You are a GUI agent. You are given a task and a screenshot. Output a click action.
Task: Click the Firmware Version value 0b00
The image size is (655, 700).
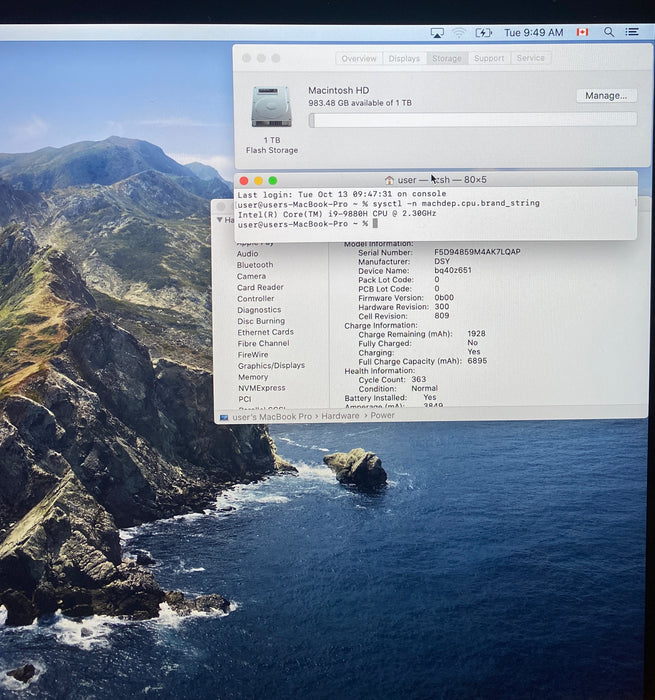(444, 297)
